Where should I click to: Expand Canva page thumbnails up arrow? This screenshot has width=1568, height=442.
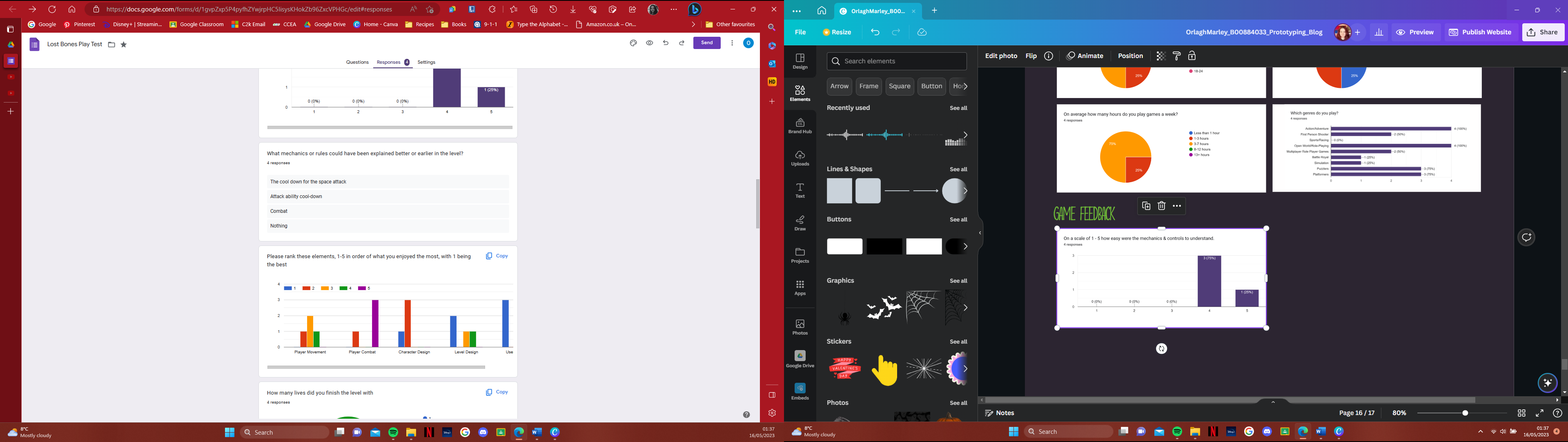(1273, 402)
